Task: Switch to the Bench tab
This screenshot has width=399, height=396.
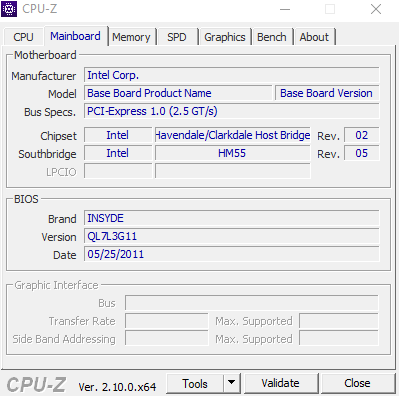Action: [272, 37]
